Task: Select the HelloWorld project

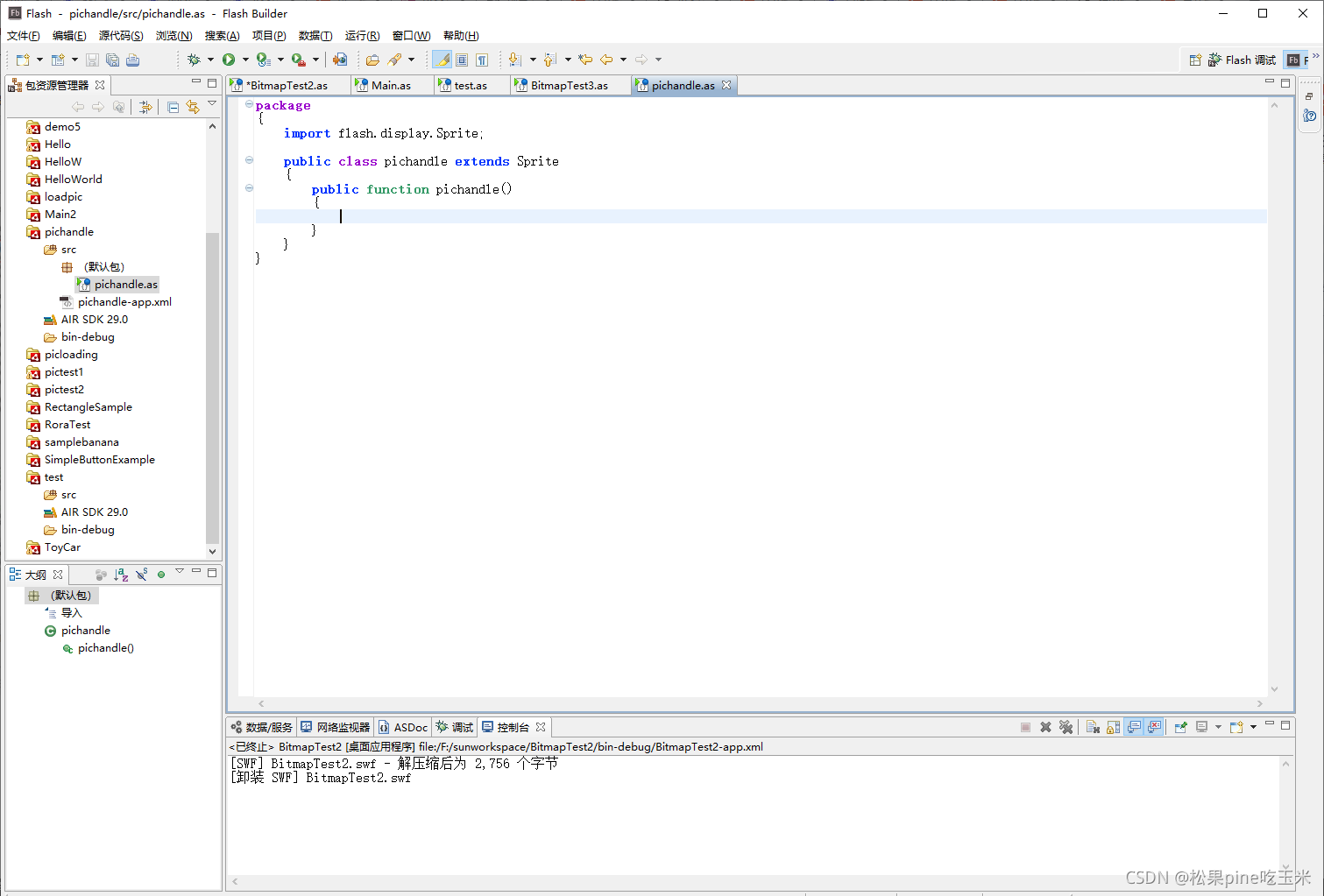Action: click(74, 180)
